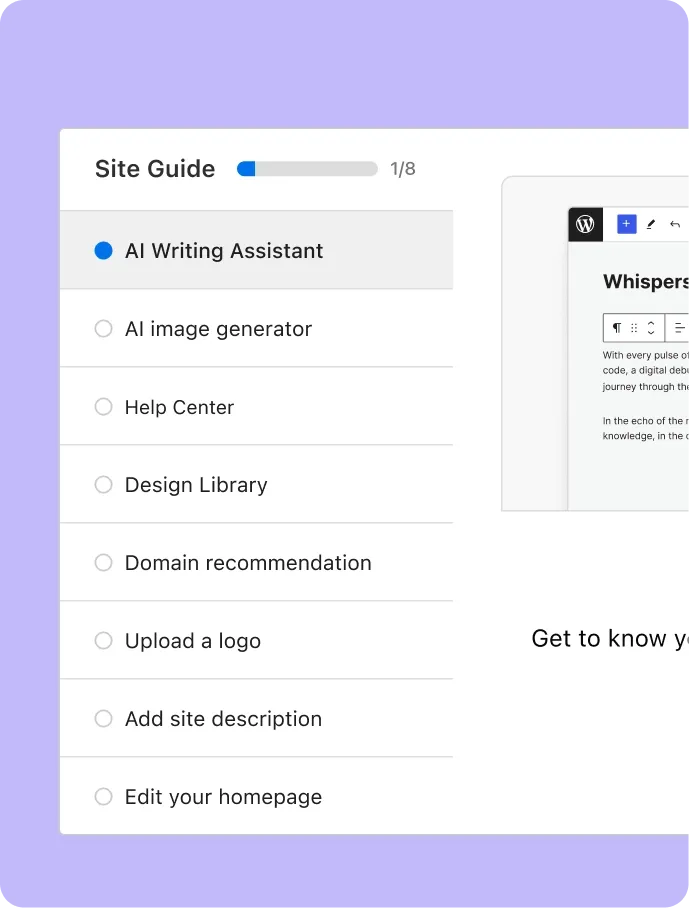Select the Design Library radio circle
Viewport: 689px width, 908px height.
point(103,485)
